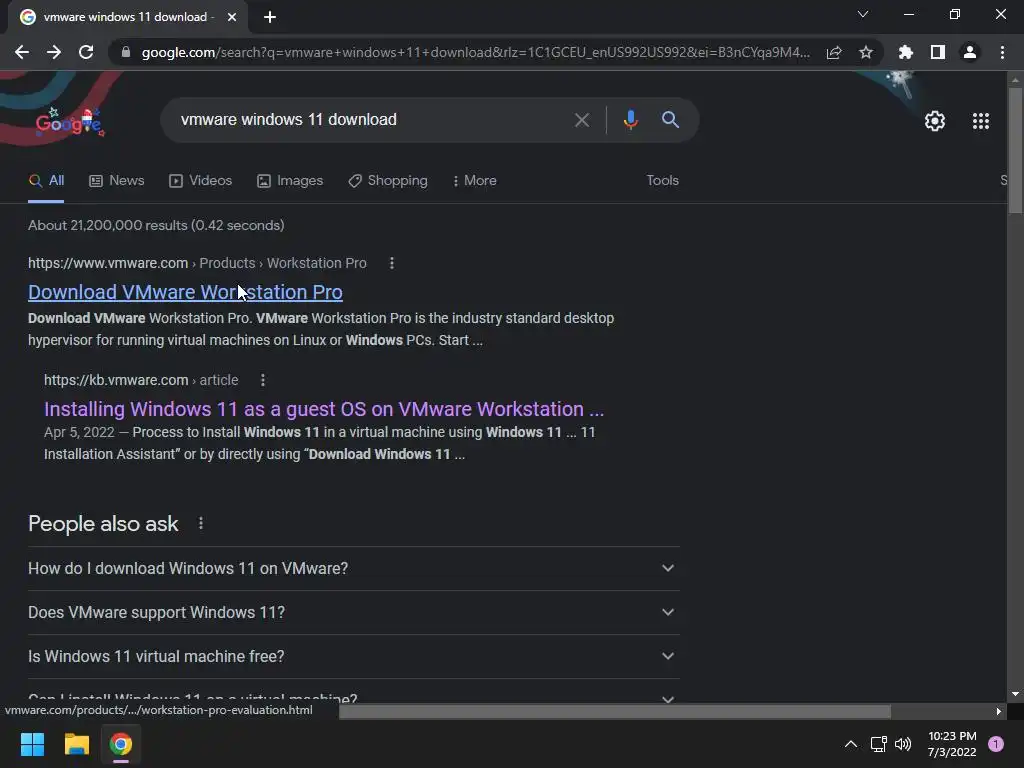The width and height of the screenshot is (1024, 768).
Task: Click the lock site info icon
Action: pos(126,52)
